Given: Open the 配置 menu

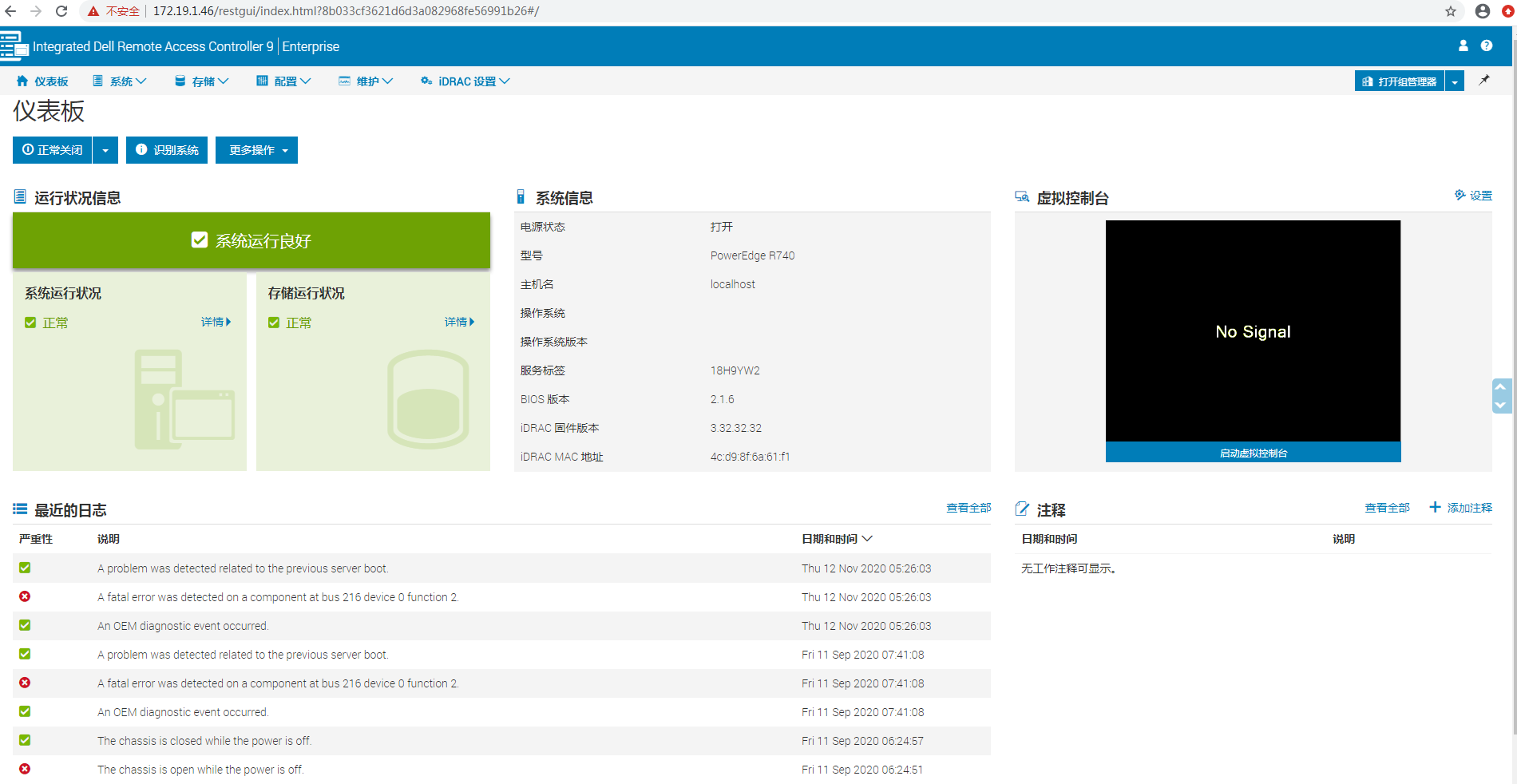Looking at the screenshot, I should (283, 81).
